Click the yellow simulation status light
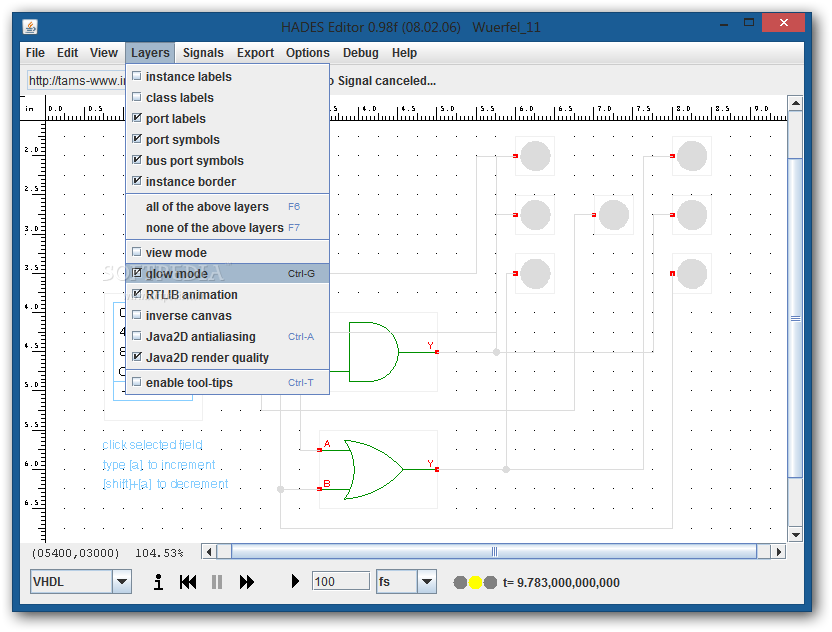832x632 pixels. tap(475, 583)
